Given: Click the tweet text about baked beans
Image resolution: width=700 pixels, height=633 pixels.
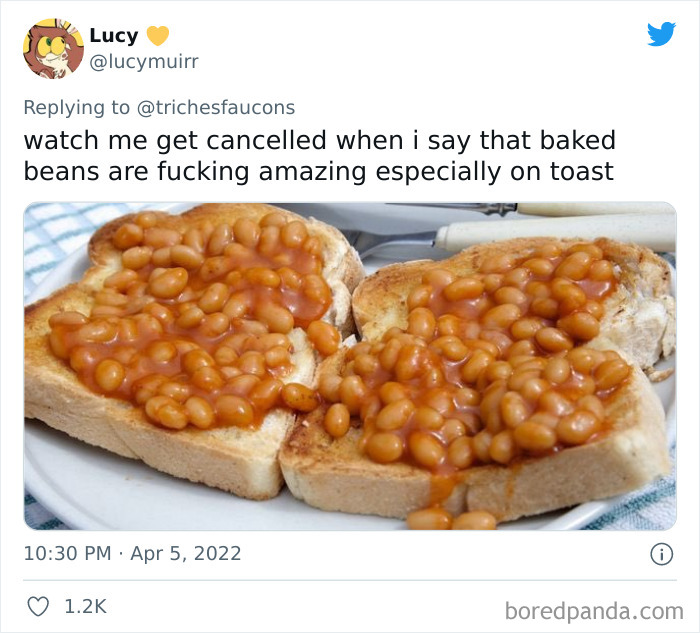Looking at the screenshot, I should pyautogui.click(x=320, y=155).
